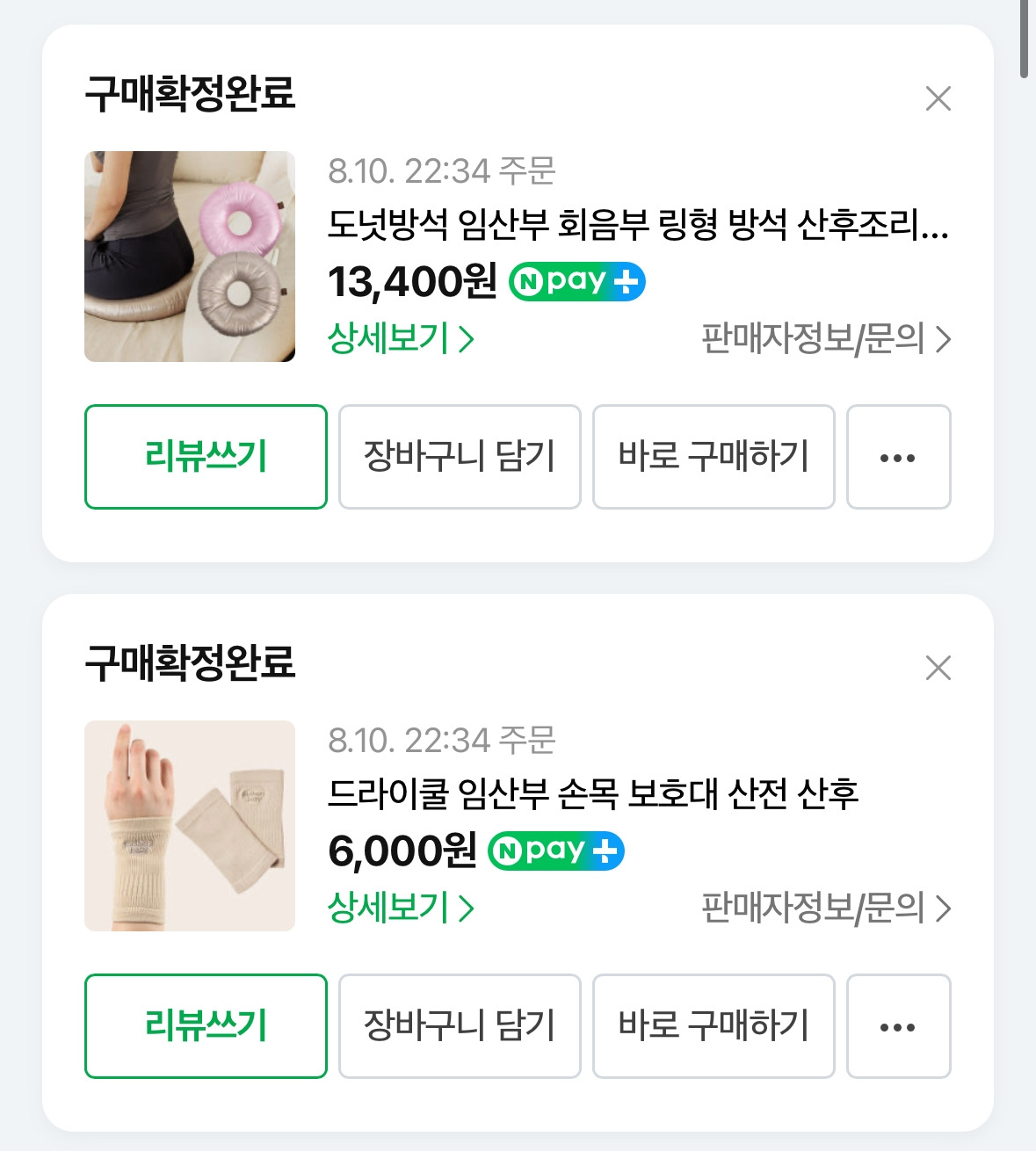The image size is (1036, 1151).
Task: Open the wrist guard product thumbnail
Action: [x=190, y=826]
